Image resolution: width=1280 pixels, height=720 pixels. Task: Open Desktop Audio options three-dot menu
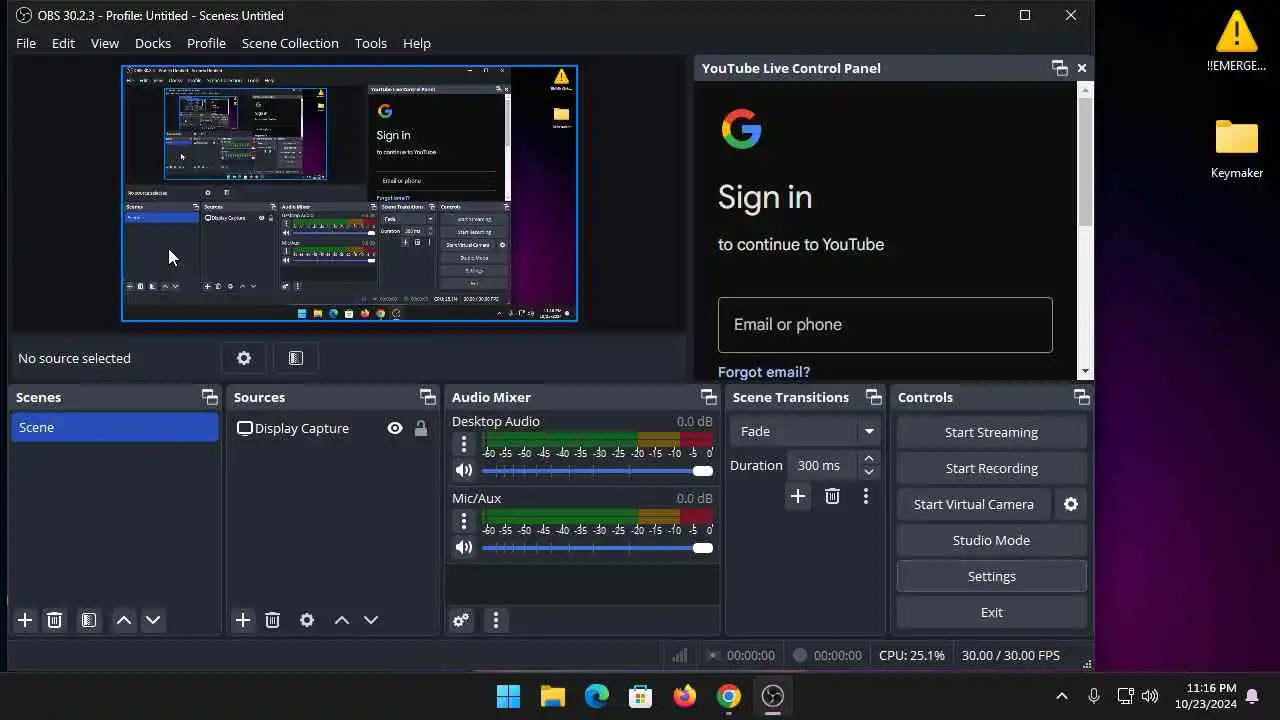coord(463,444)
